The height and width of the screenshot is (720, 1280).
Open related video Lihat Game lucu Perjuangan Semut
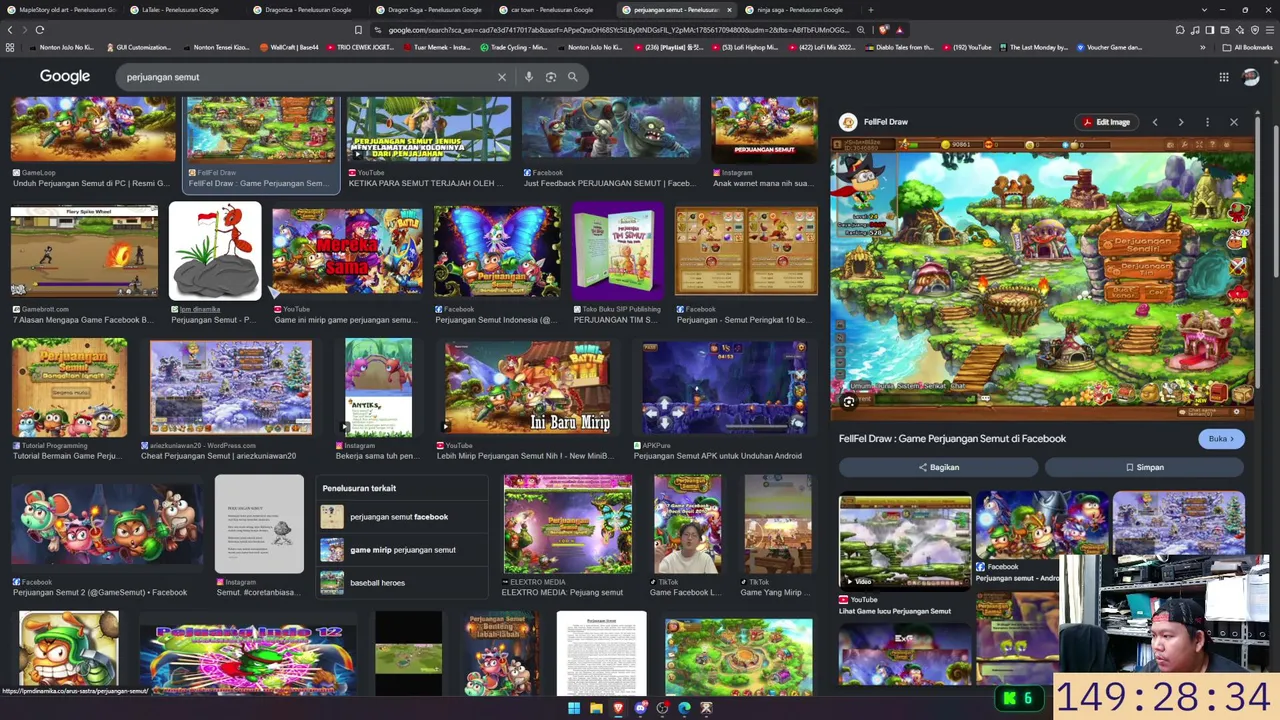905,554
